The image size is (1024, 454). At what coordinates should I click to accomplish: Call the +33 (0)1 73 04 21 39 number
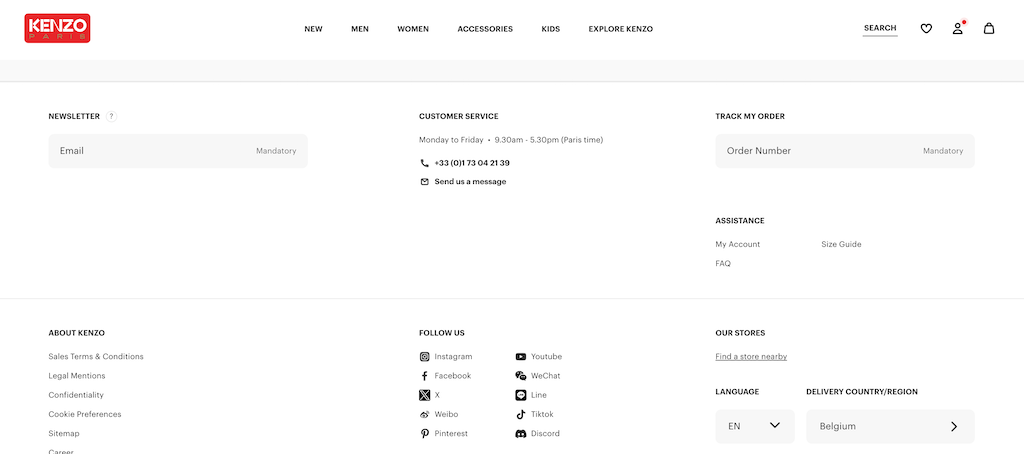tap(472, 163)
